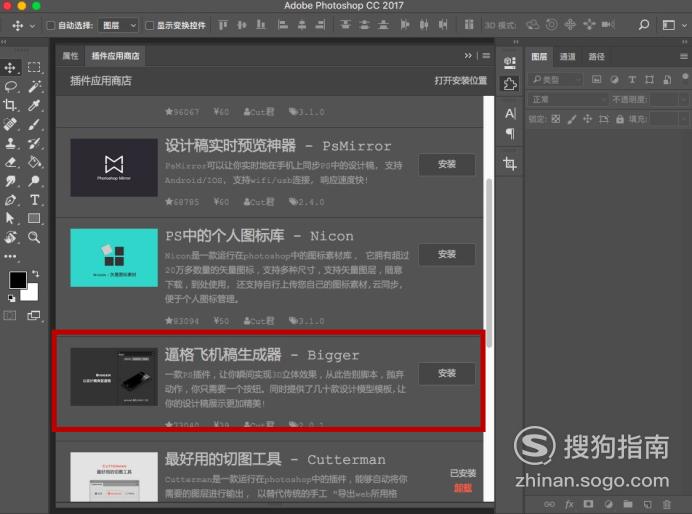Select the Pen tool
Viewport: 692px width, 514px height.
10,200
